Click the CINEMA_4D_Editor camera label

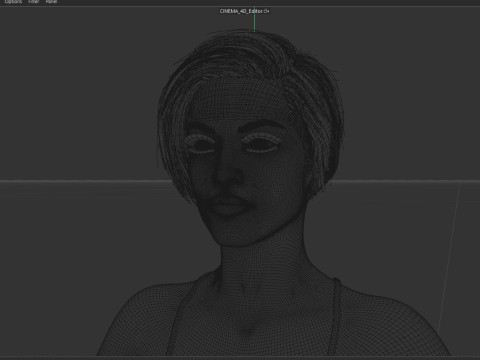[241, 11]
